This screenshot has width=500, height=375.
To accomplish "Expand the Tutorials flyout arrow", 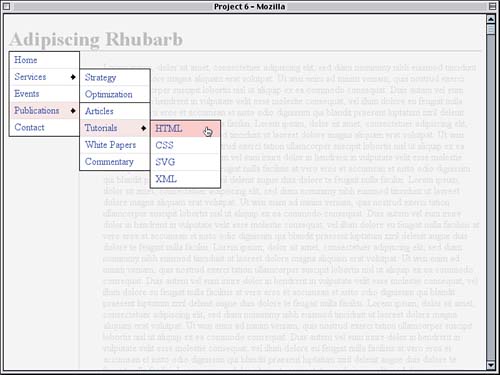I will point(144,128).
